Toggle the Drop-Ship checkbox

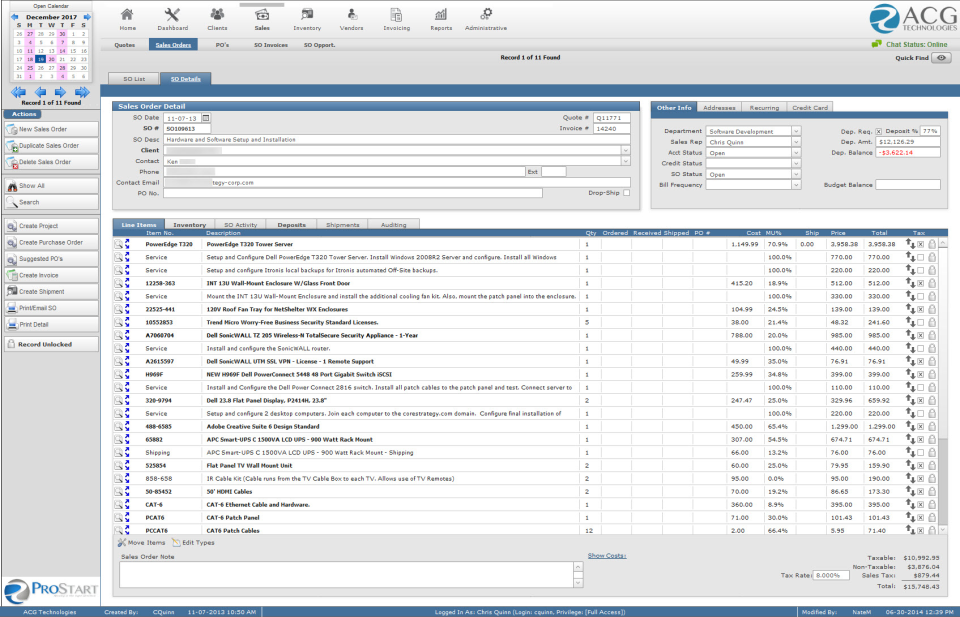click(x=626, y=193)
